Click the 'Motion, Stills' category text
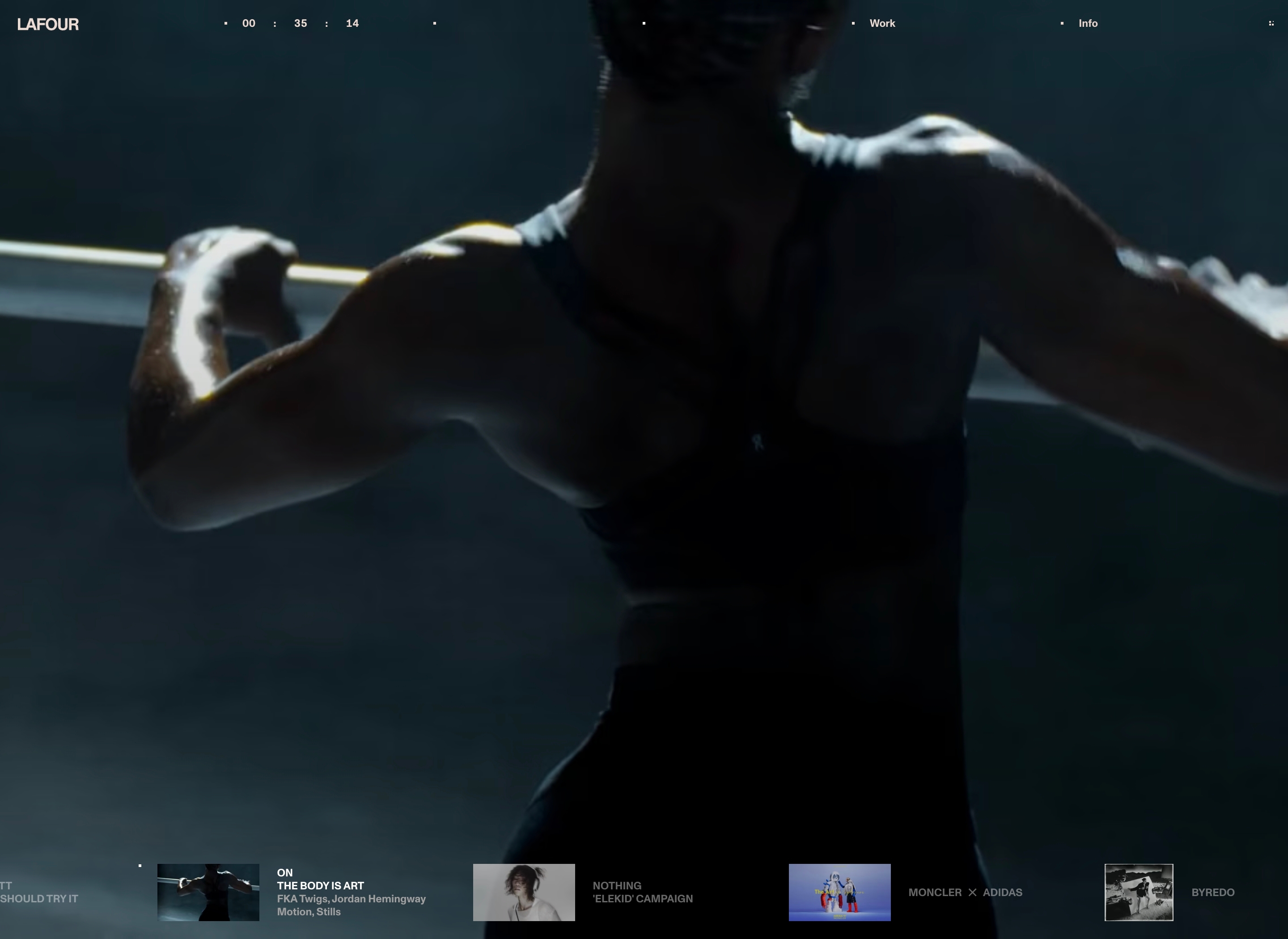This screenshot has height=939, width=1288. 309,912
